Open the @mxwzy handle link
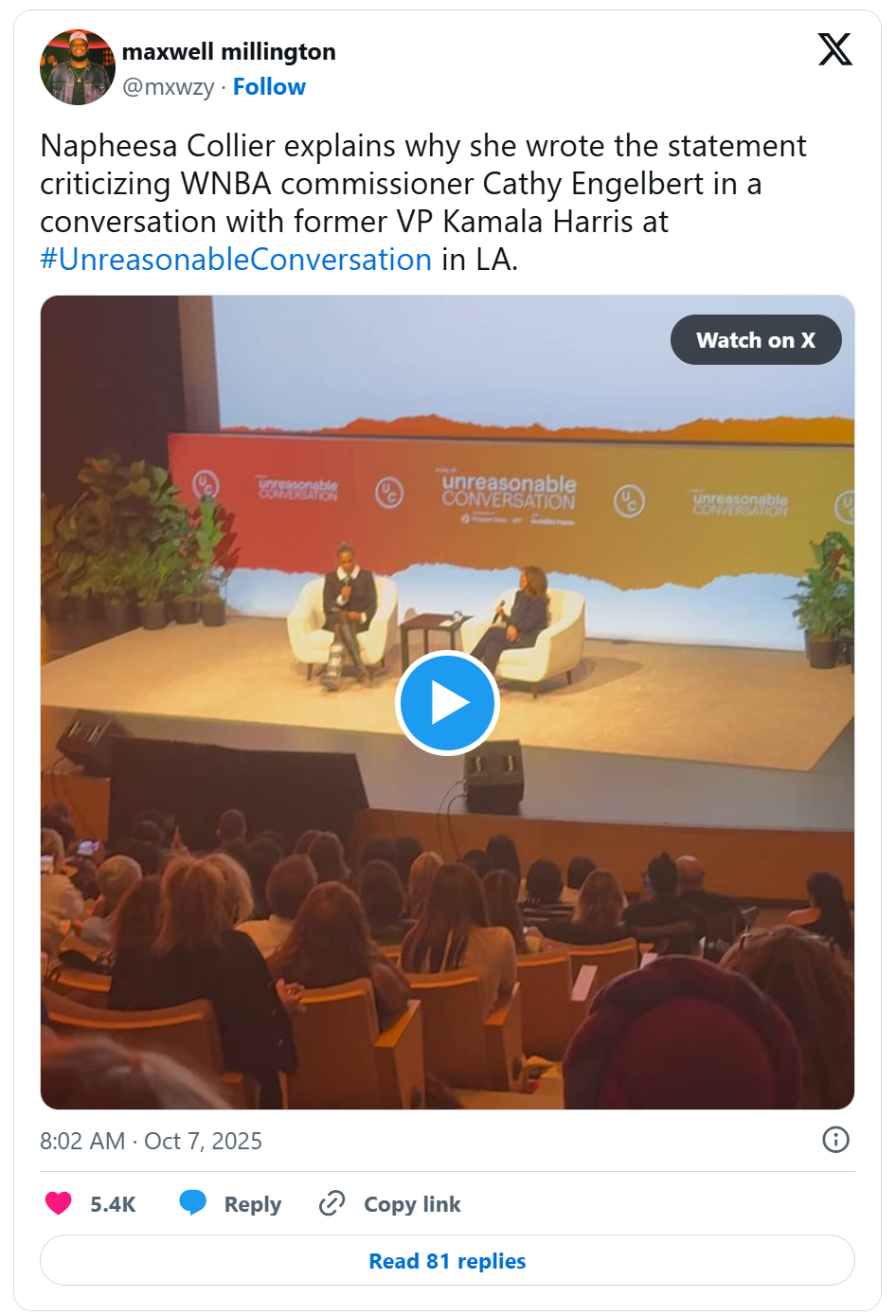896x1316 pixels. (169, 87)
